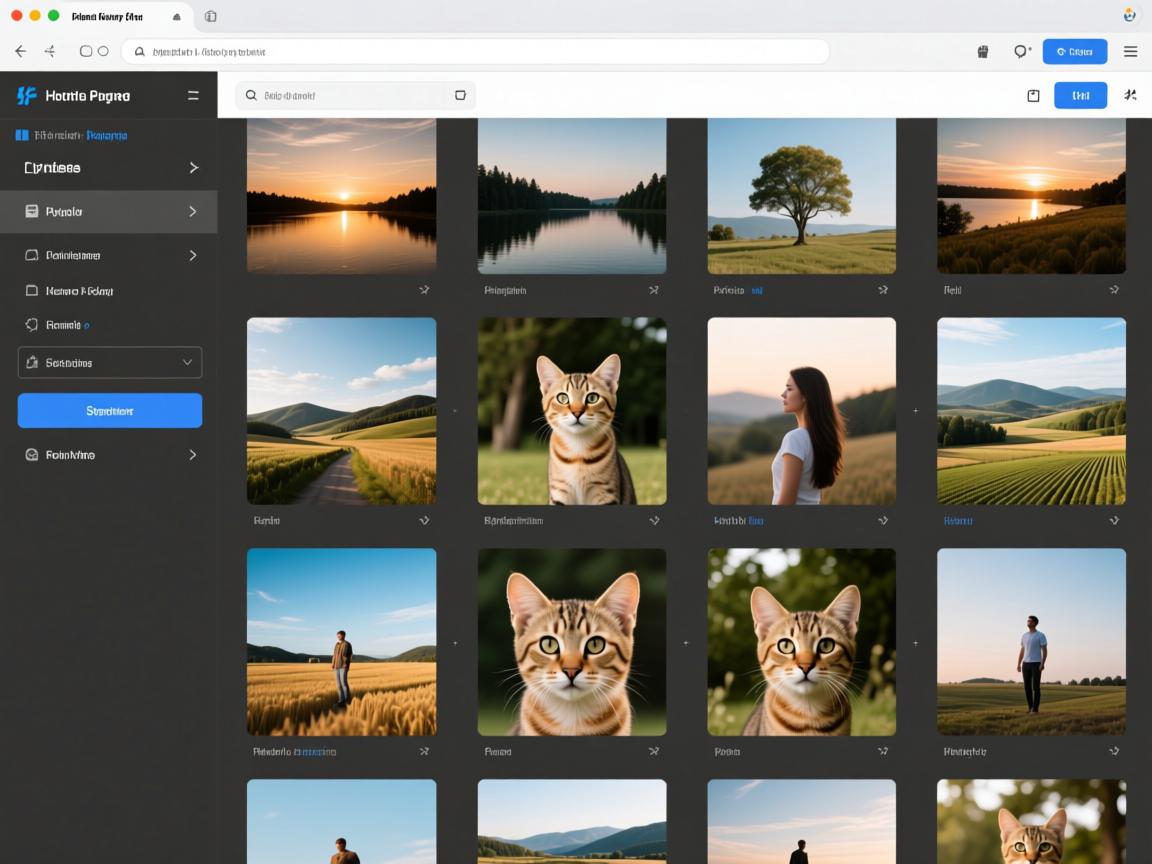Click the square icon left of the gallery's blue button
The height and width of the screenshot is (864, 1152).
[x=1033, y=96]
